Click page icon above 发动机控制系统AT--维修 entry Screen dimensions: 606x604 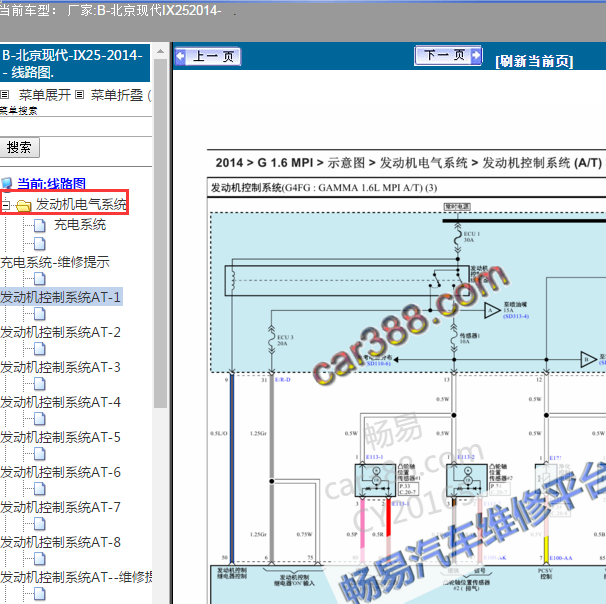40,559
